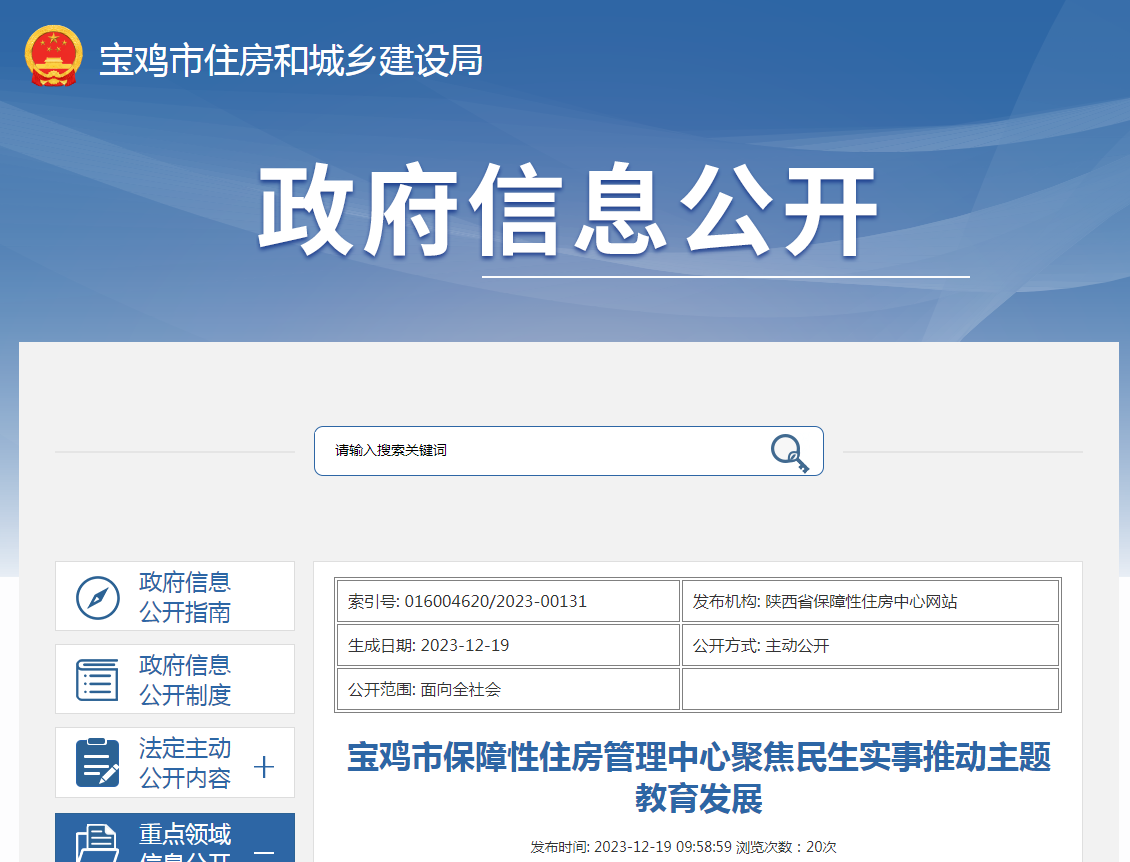
Task: Click the magnifier search icon
Action: [x=789, y=452]
